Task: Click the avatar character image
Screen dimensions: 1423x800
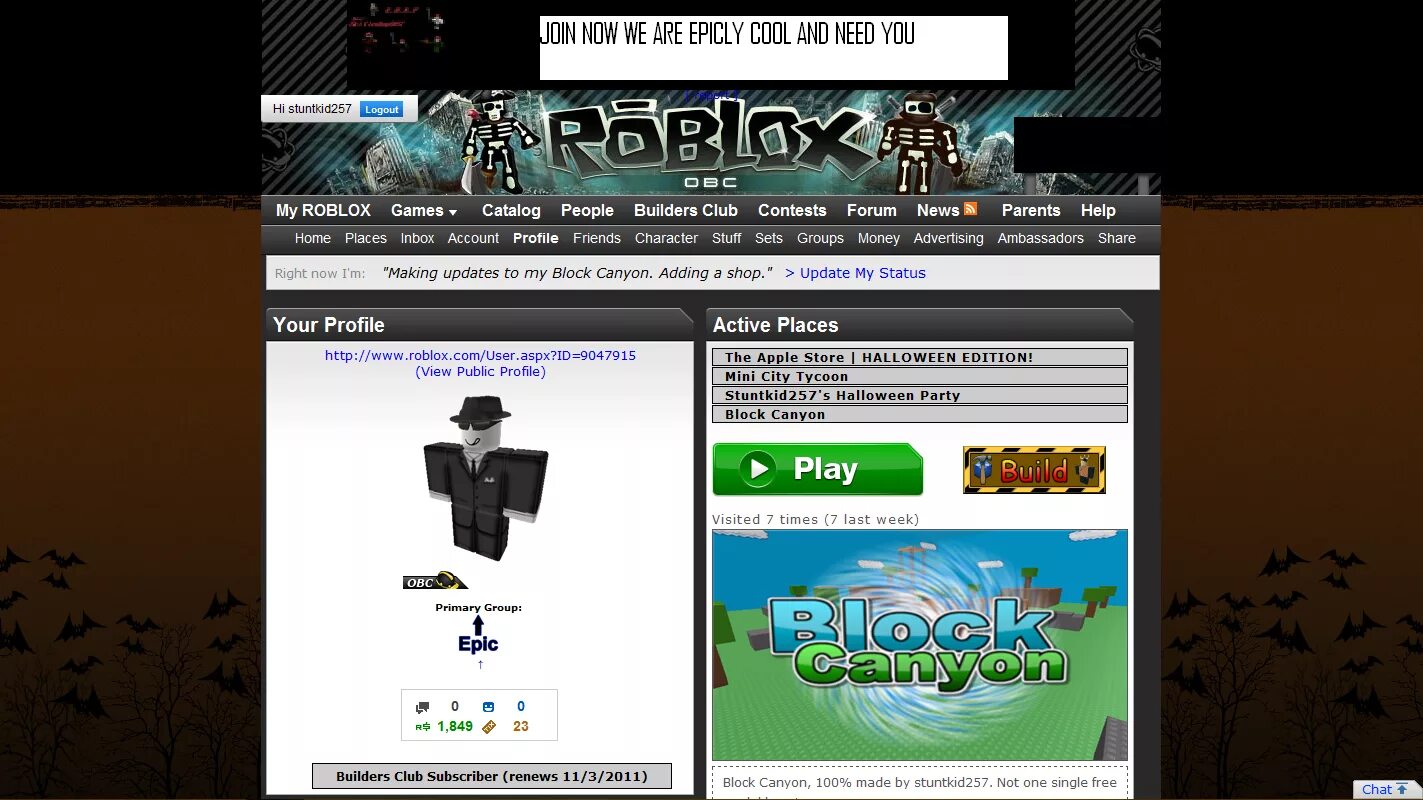Action: tap(485, 477)
